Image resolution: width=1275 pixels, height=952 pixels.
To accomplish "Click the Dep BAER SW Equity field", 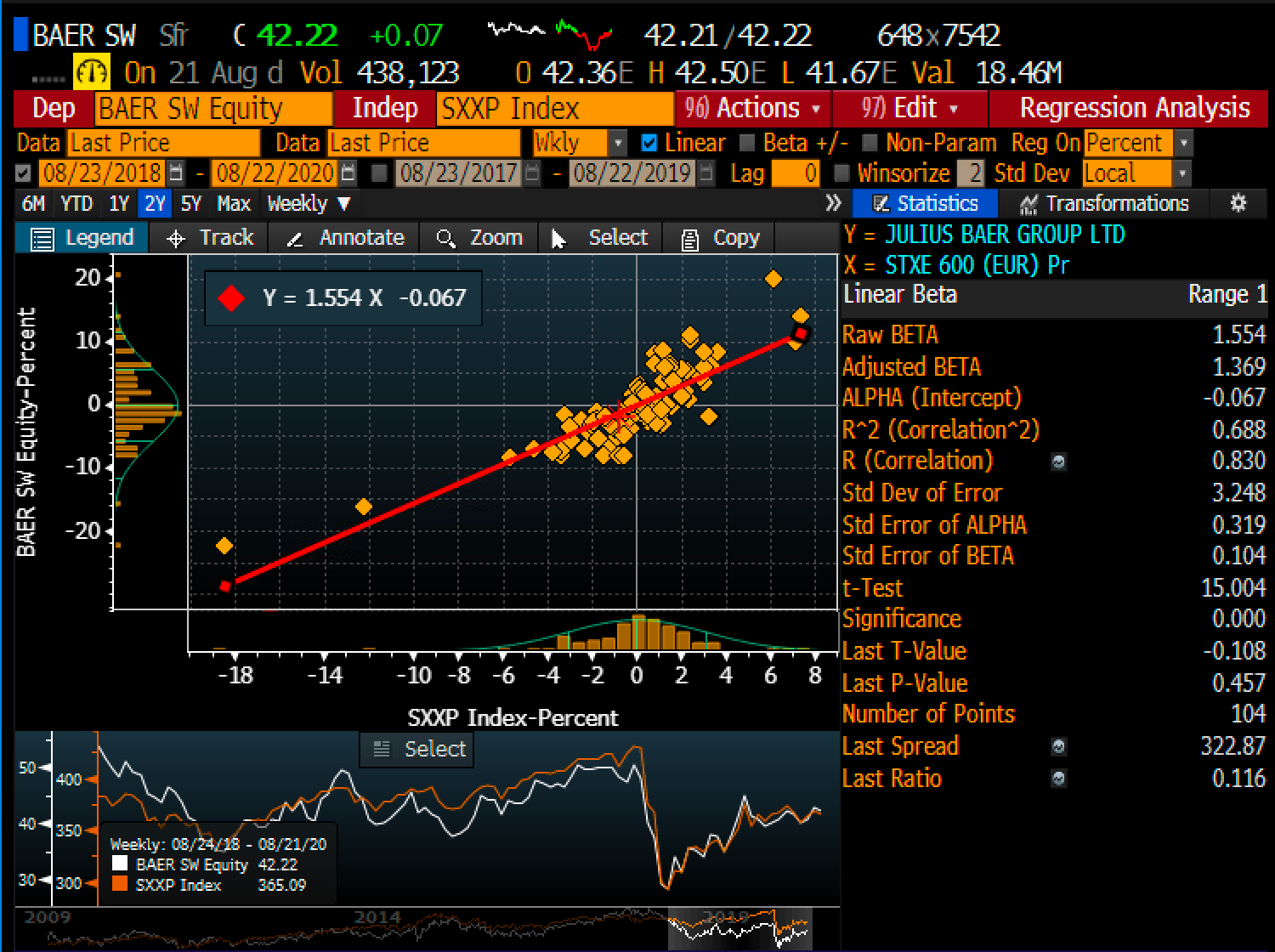I will 213,109.
